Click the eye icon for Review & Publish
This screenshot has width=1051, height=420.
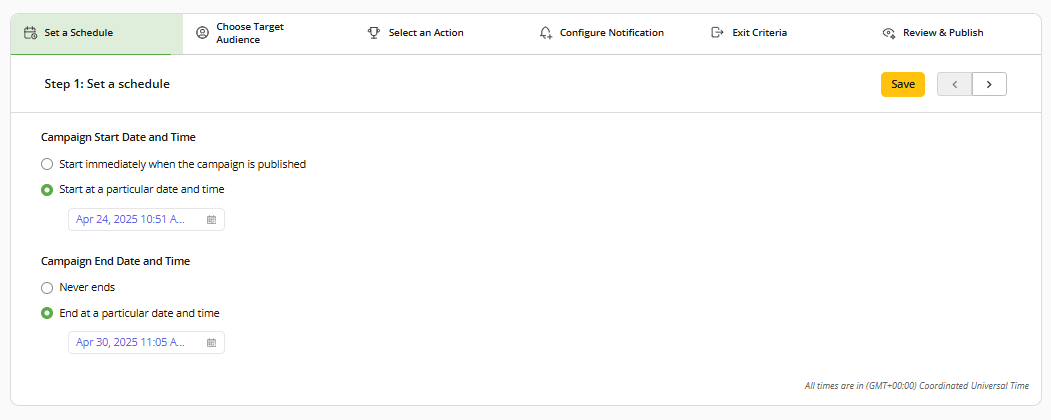889,33
